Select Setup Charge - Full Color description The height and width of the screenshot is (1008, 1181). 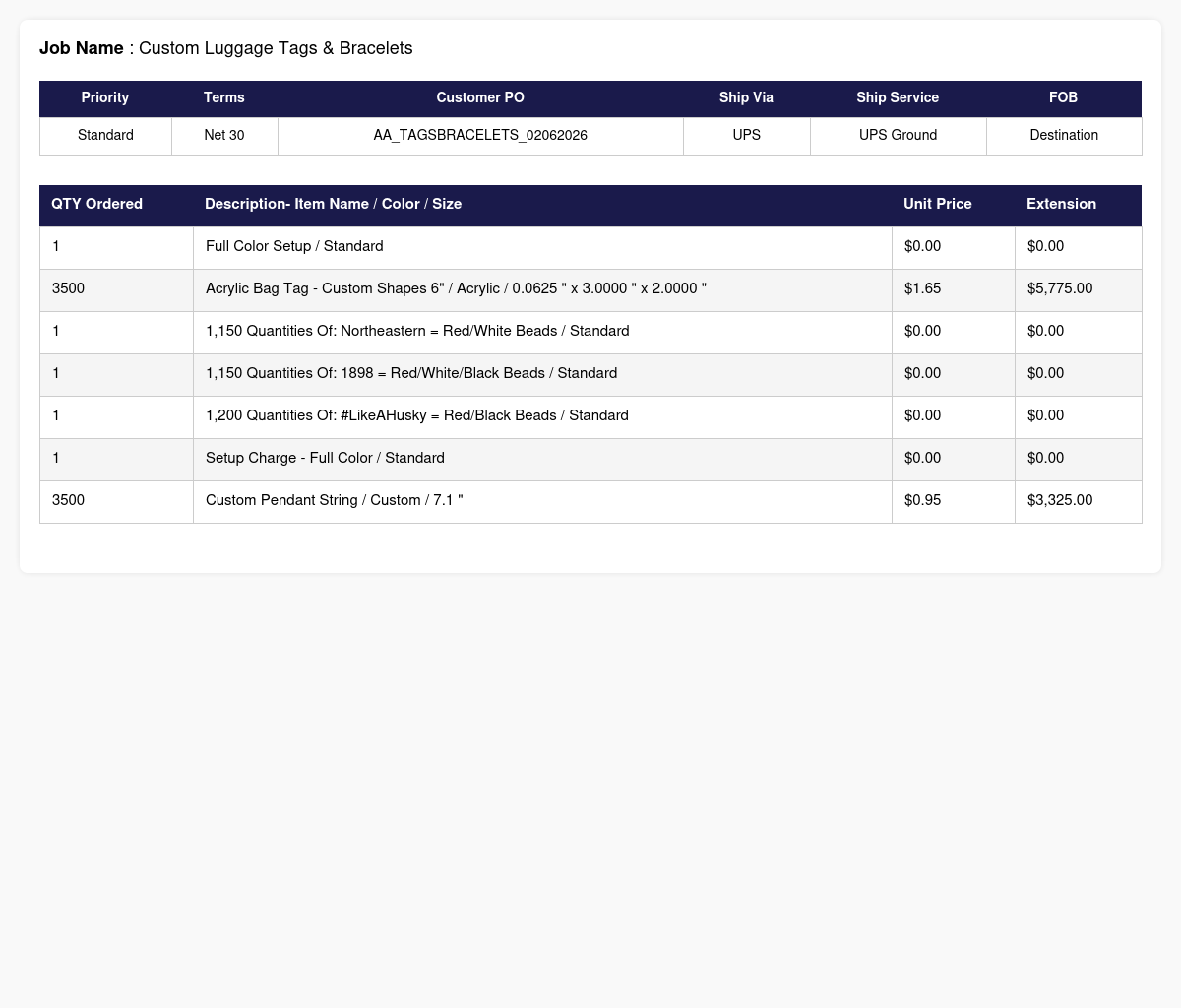tap(325, 458)
